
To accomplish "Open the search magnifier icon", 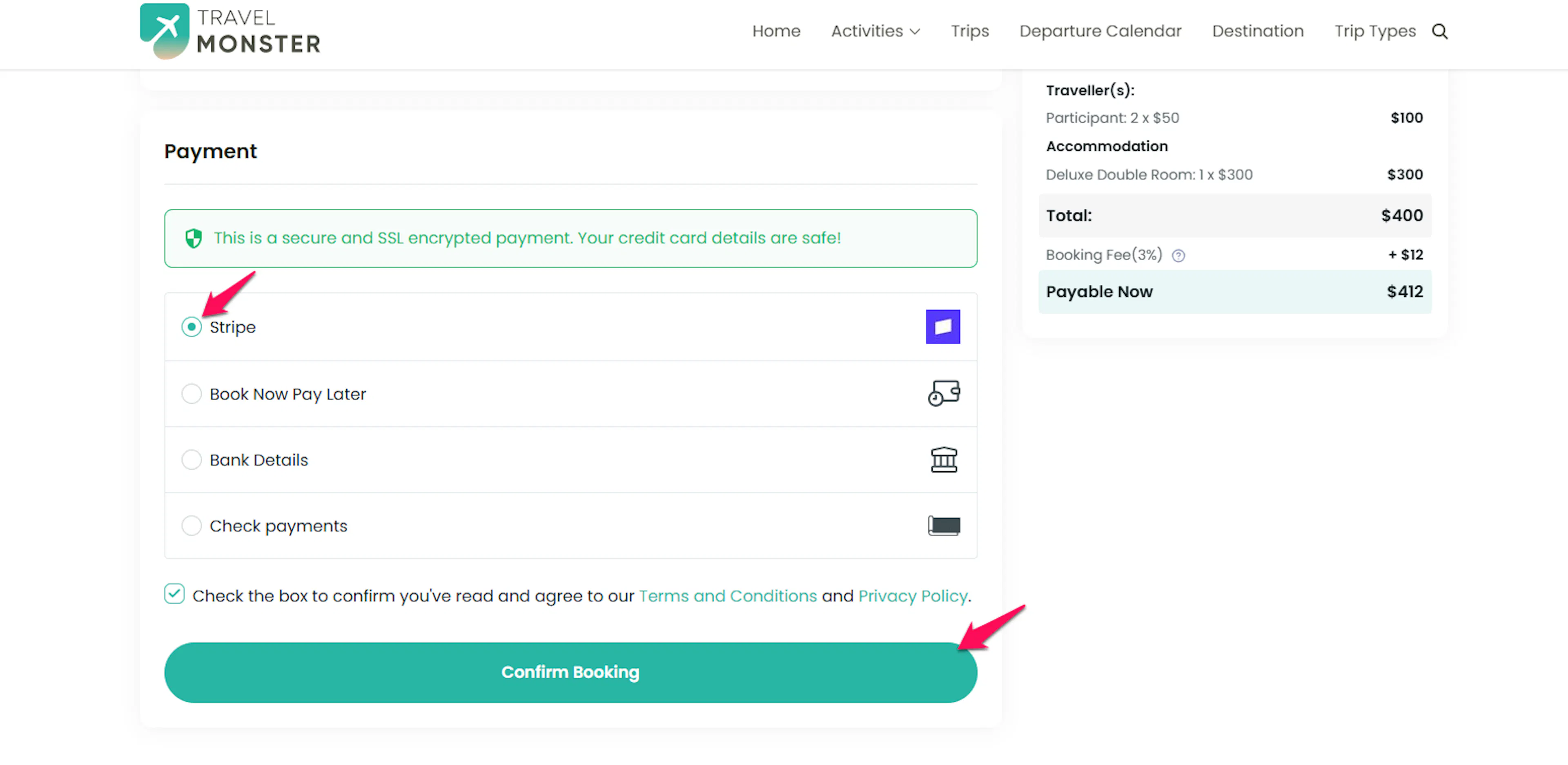I will click(1439, 32).
